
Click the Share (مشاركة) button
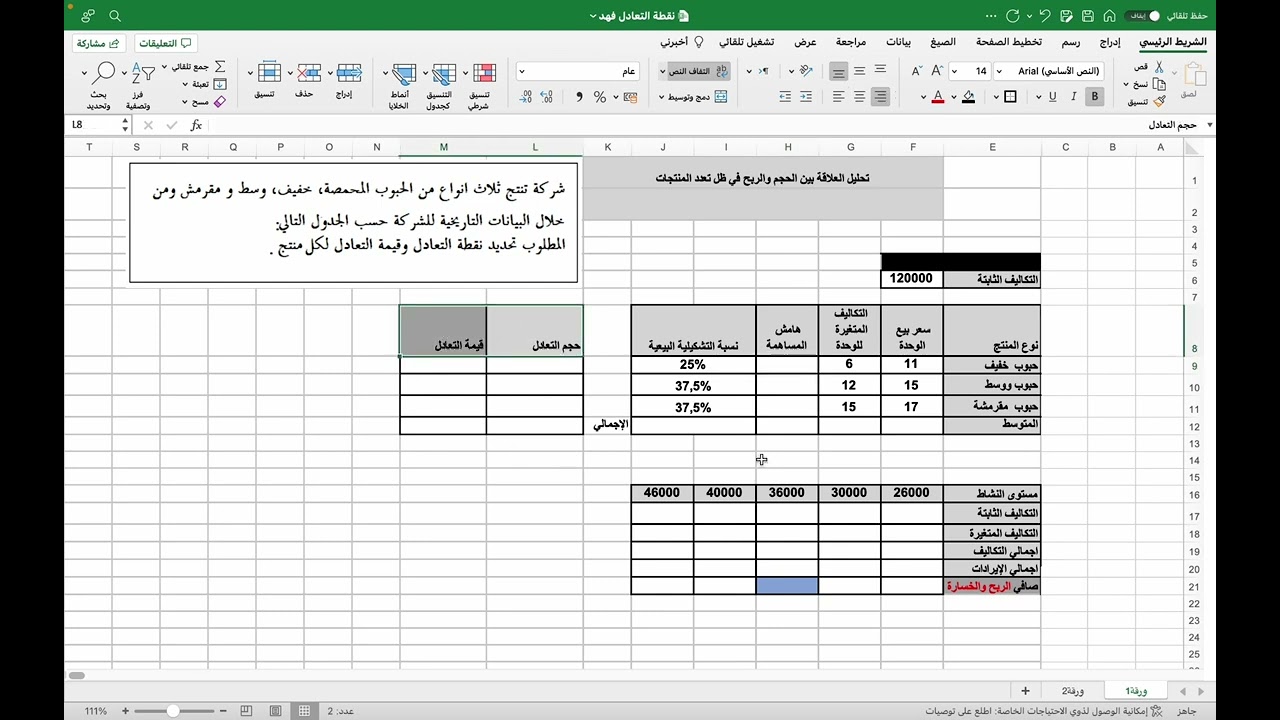click(97, 43)
